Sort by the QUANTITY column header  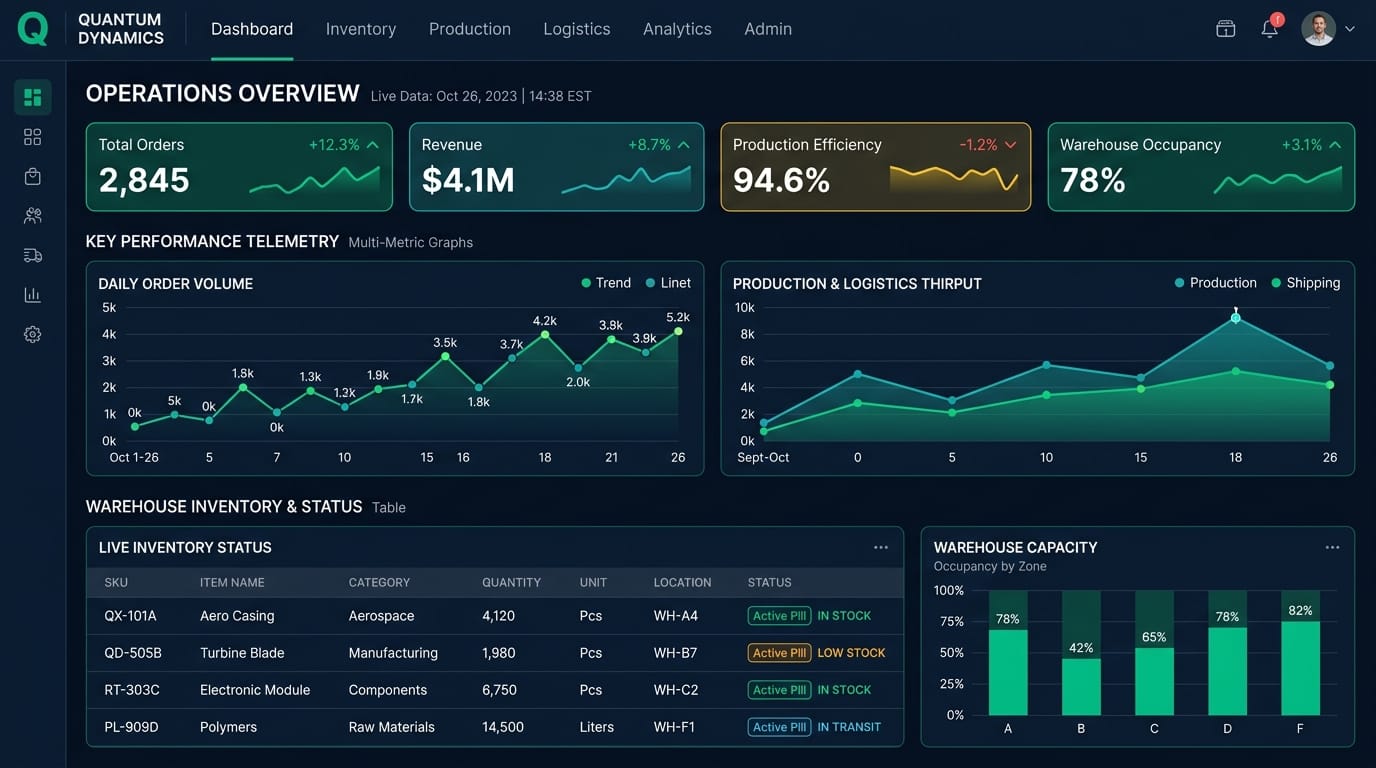[x=511, y=582]
